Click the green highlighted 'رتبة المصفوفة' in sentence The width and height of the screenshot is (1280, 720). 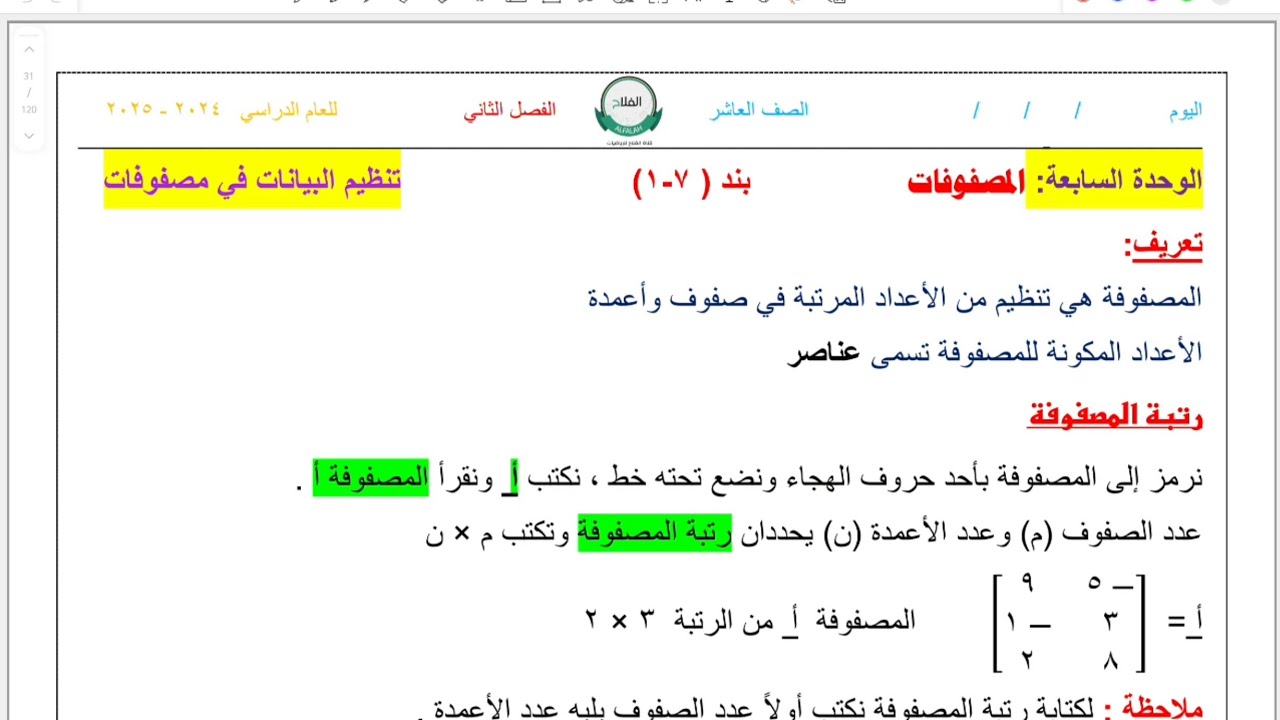pyautogui.click(x=655, y=533)
